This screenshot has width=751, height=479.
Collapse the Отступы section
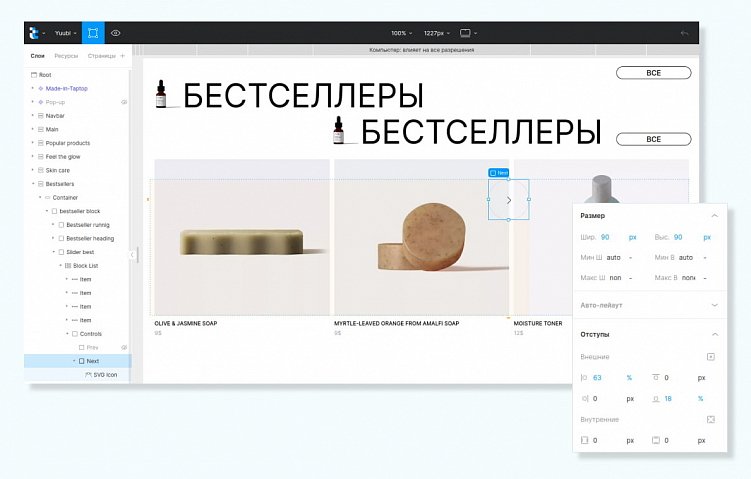(715, 334)
